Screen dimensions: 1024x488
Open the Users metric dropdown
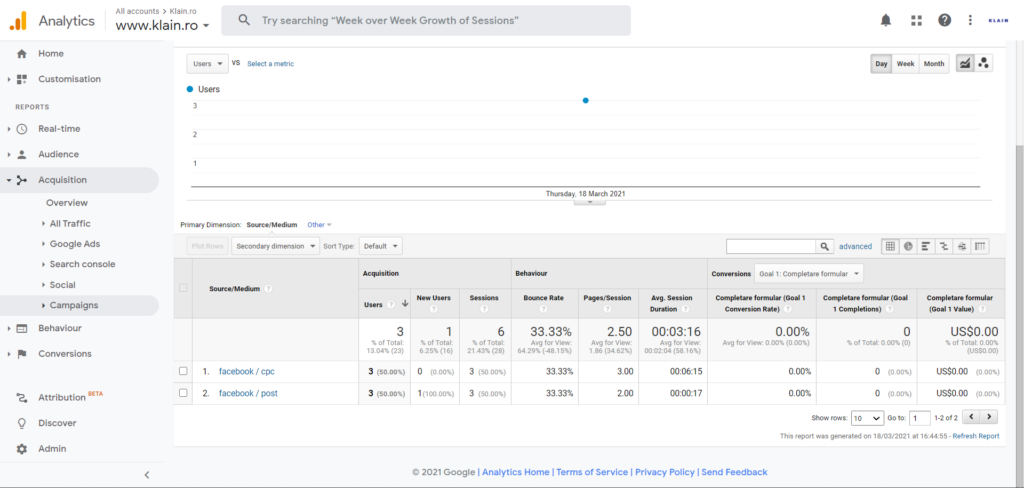(208, 64)
